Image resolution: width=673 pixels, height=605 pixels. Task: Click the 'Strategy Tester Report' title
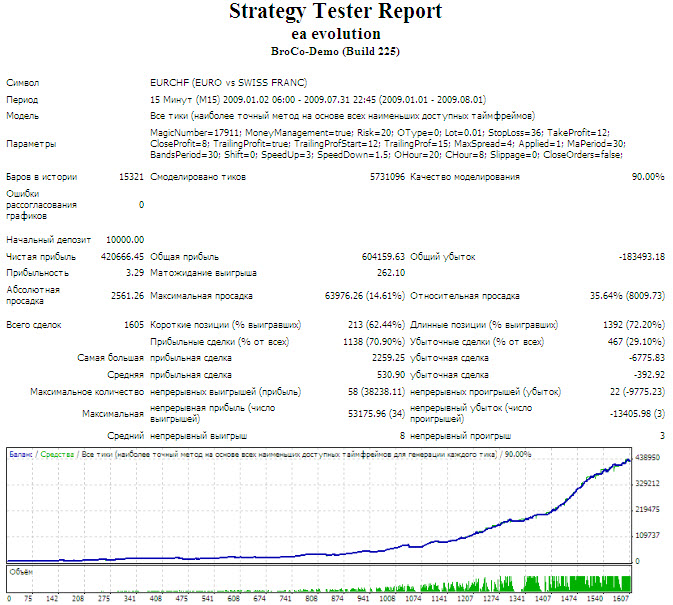click(x=335, y=12)
